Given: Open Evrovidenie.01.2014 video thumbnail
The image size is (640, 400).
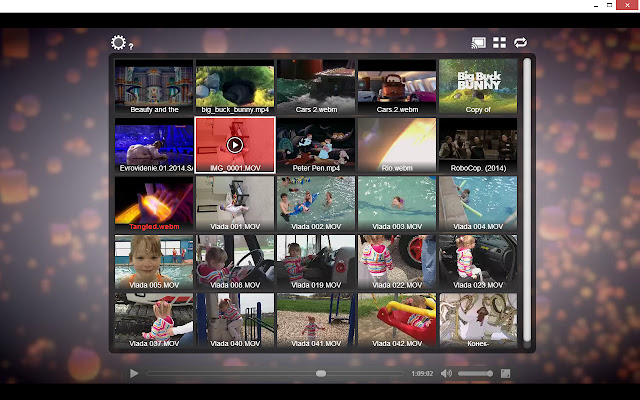Looking at the screenshot, I should 154,145.
